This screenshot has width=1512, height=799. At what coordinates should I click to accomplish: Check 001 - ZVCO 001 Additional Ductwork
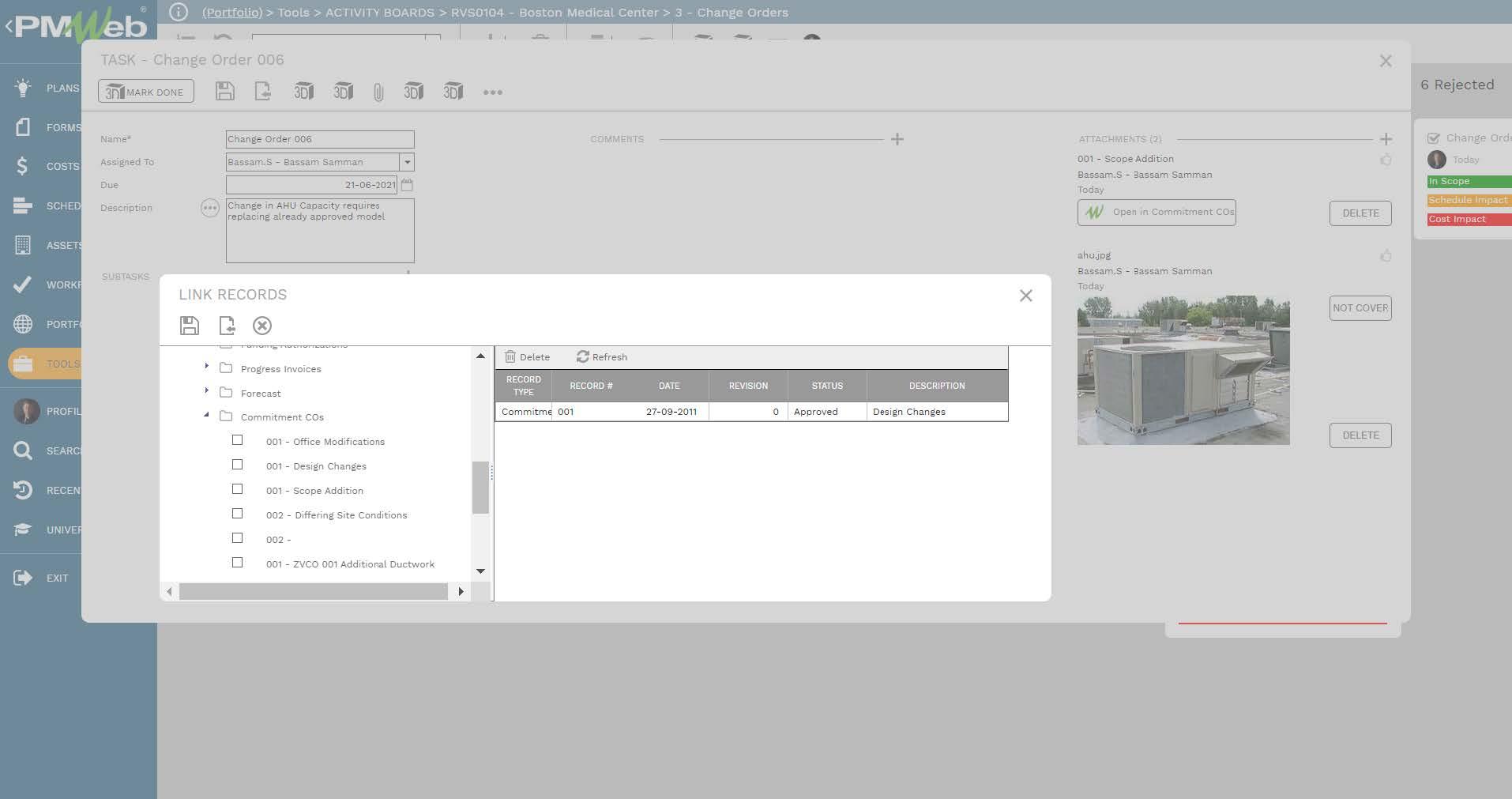237,563
